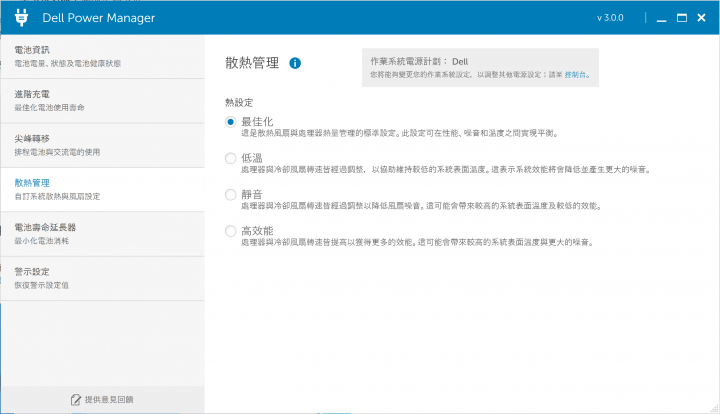Click the 低溫 option label

[x=252, y=158]
